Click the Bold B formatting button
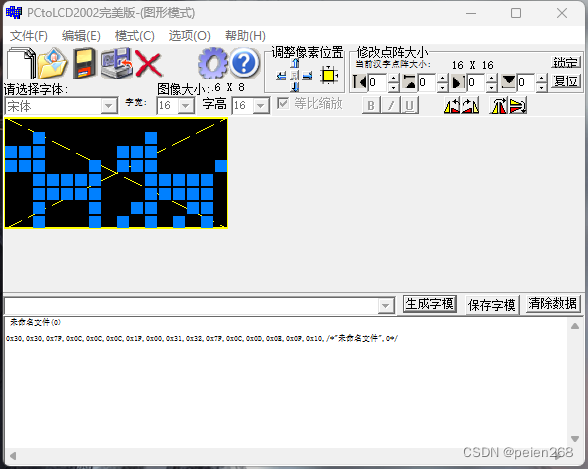The height and width of the screenshot is (469, 588). pyautogui.click(x=371, y=105)
